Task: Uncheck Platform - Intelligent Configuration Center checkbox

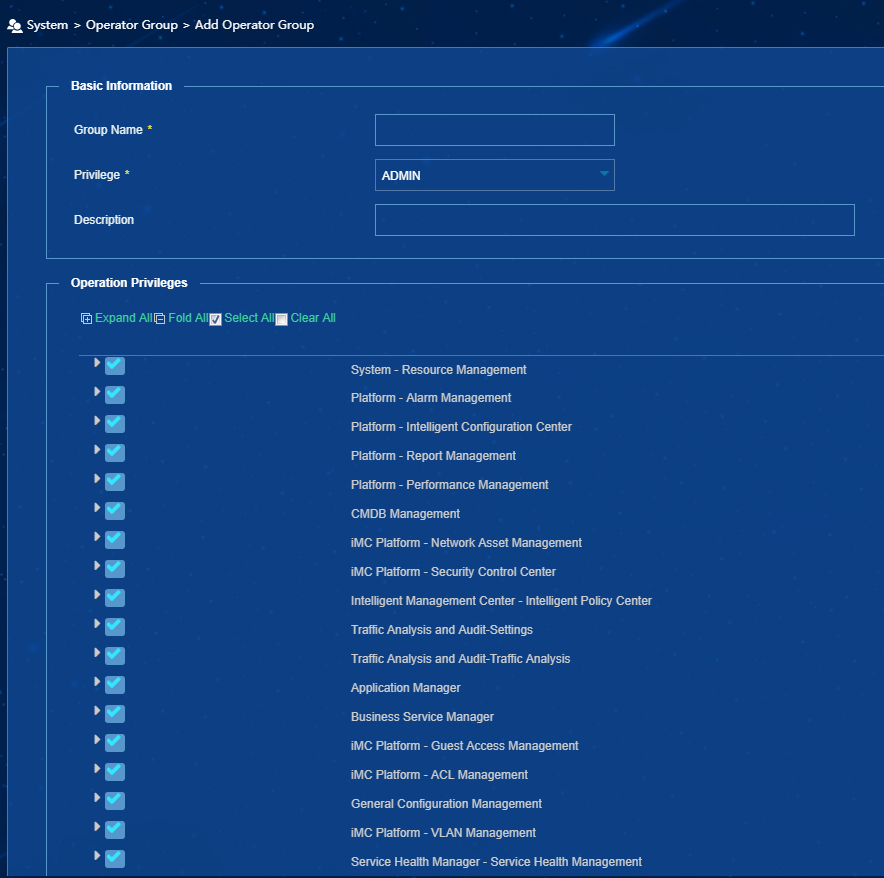Action: pyautogui.click(x=115, y=423)
